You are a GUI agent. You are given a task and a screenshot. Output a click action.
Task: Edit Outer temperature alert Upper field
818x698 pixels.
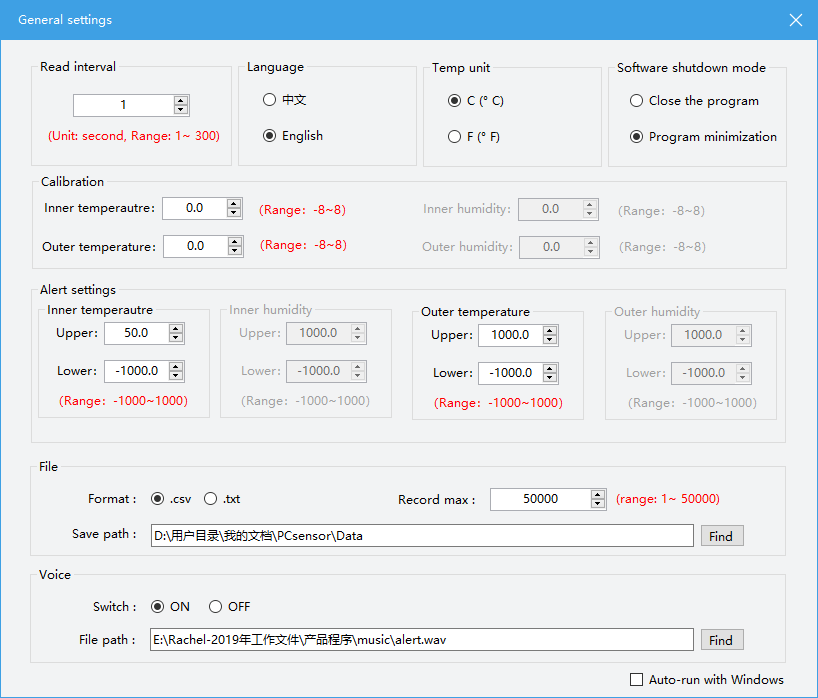[511, 335]
